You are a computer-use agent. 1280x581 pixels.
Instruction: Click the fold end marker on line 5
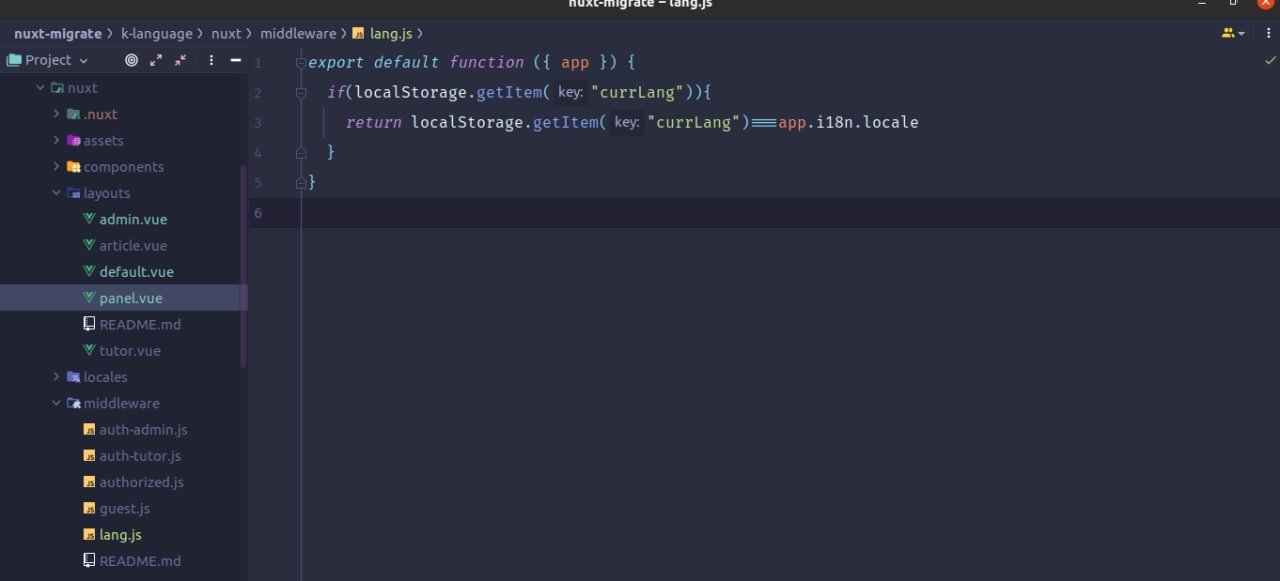coord(301,183)
